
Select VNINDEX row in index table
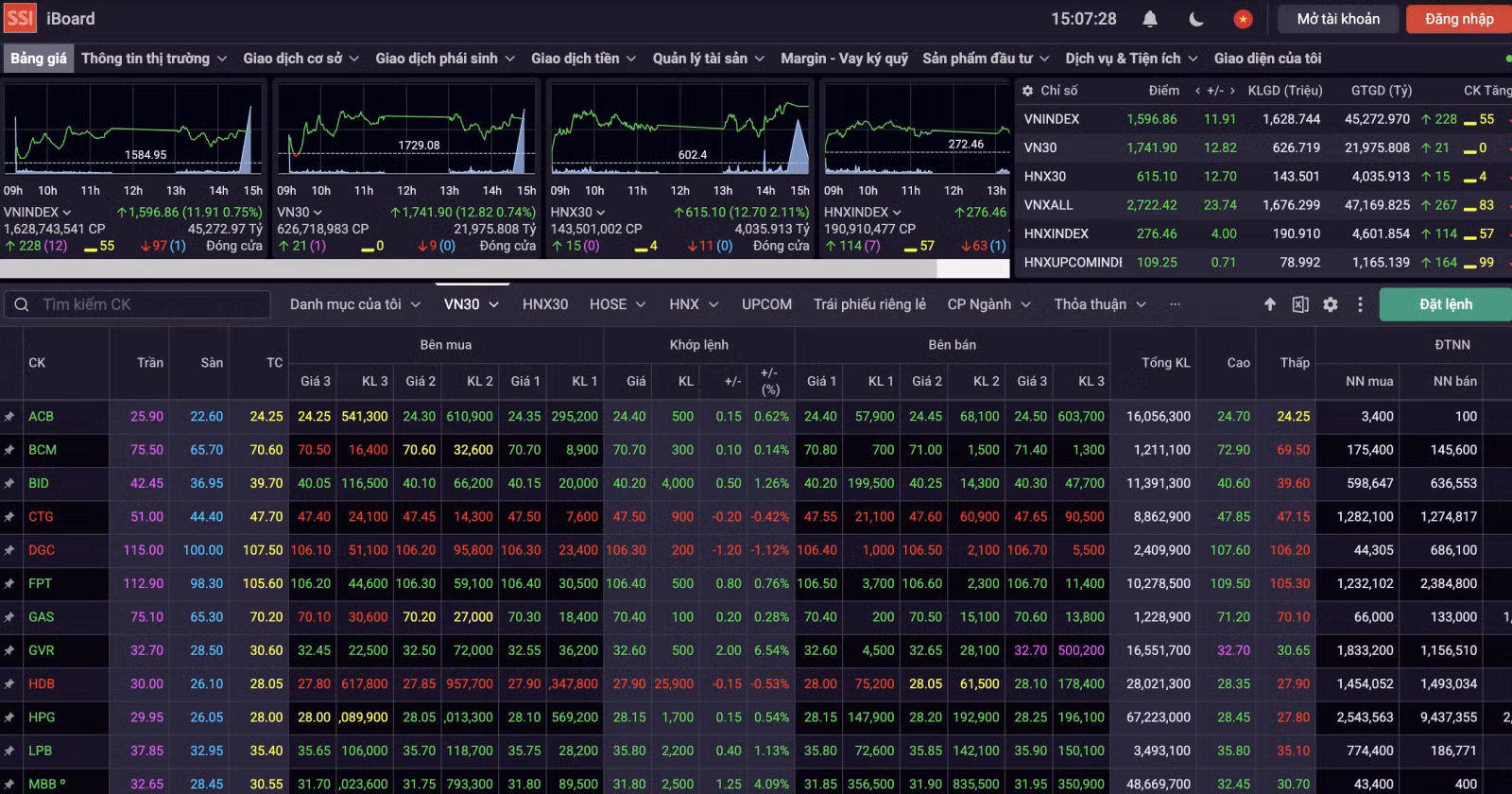(1263, 119)
